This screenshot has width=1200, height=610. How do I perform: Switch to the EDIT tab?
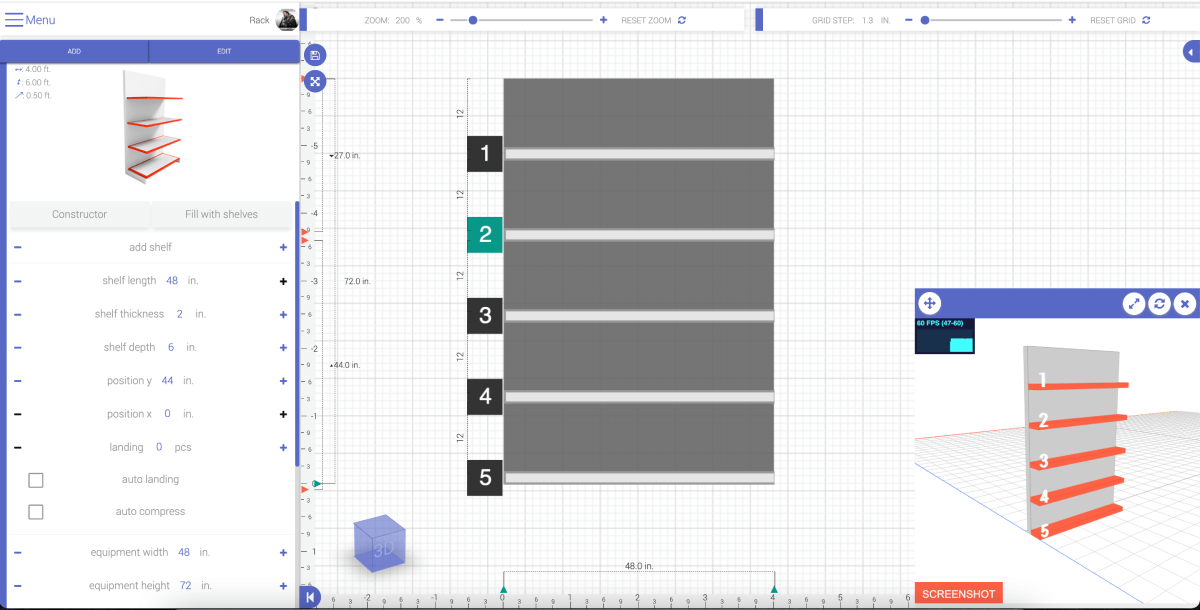point(224,51)
